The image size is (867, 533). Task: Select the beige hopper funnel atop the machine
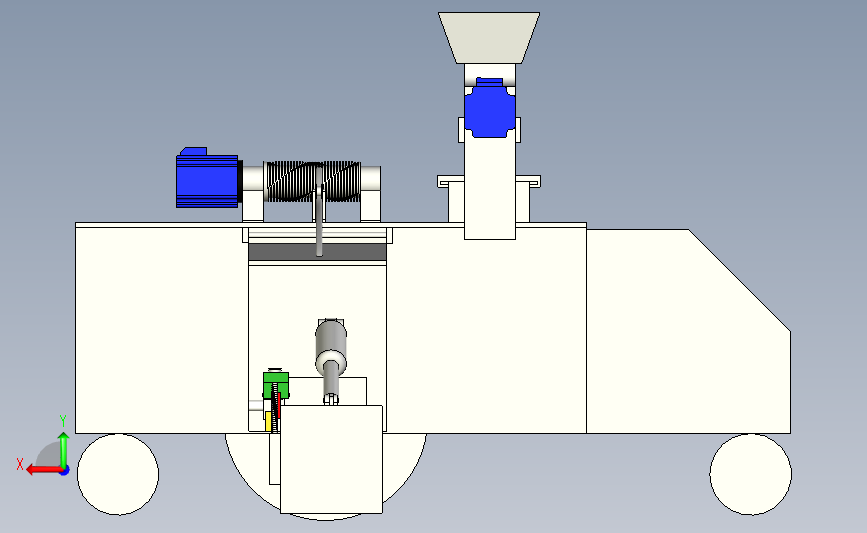[489, 38]
